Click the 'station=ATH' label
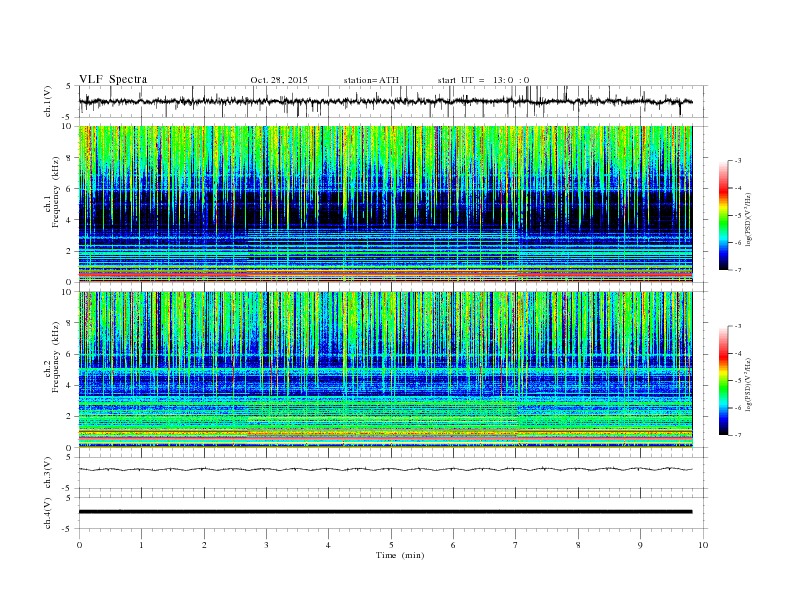Image resolution: width=792 pixels, height=612 pixels. pos(371,80)
